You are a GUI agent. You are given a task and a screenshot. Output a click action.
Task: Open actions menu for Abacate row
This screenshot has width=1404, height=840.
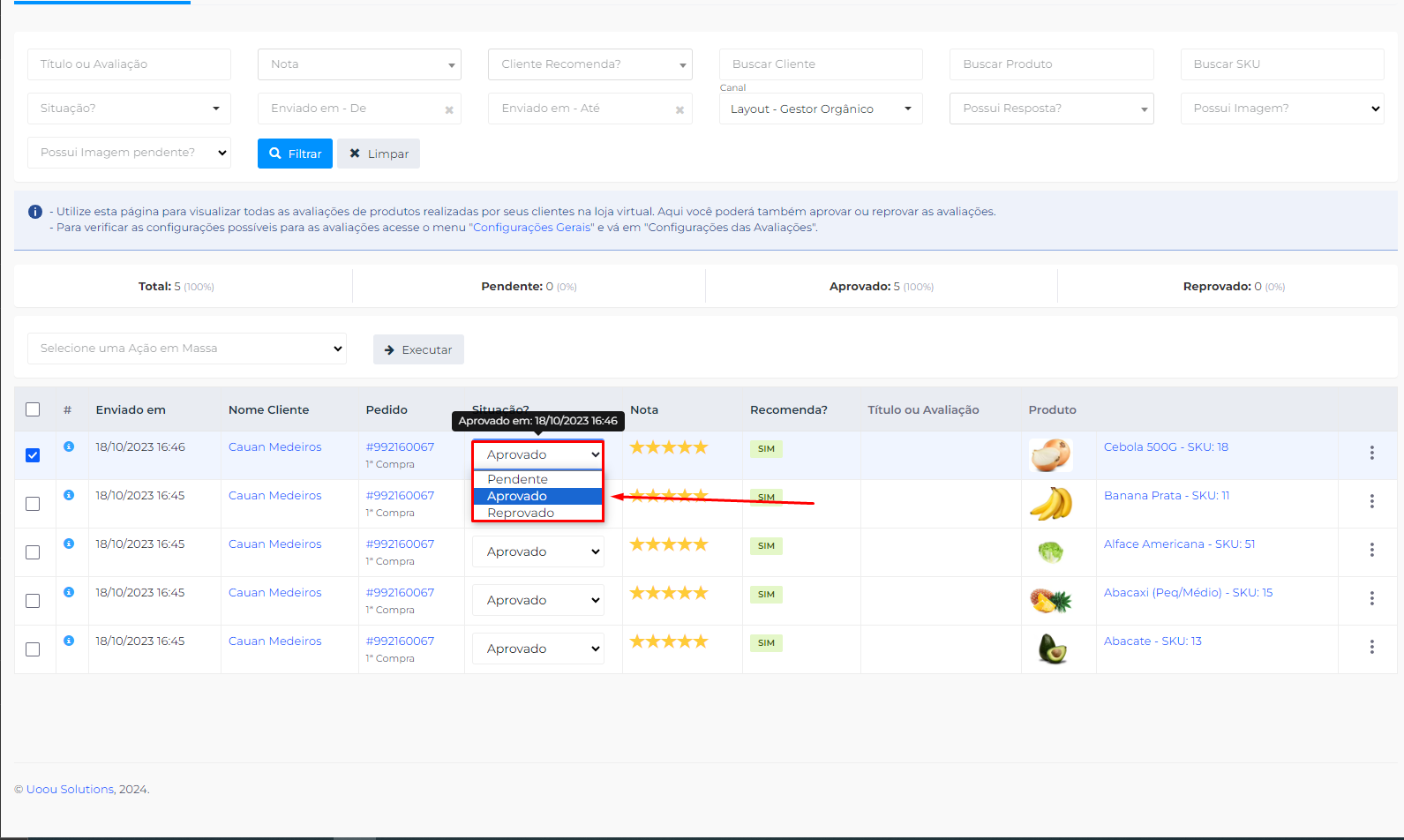[x=1371, y=647]
